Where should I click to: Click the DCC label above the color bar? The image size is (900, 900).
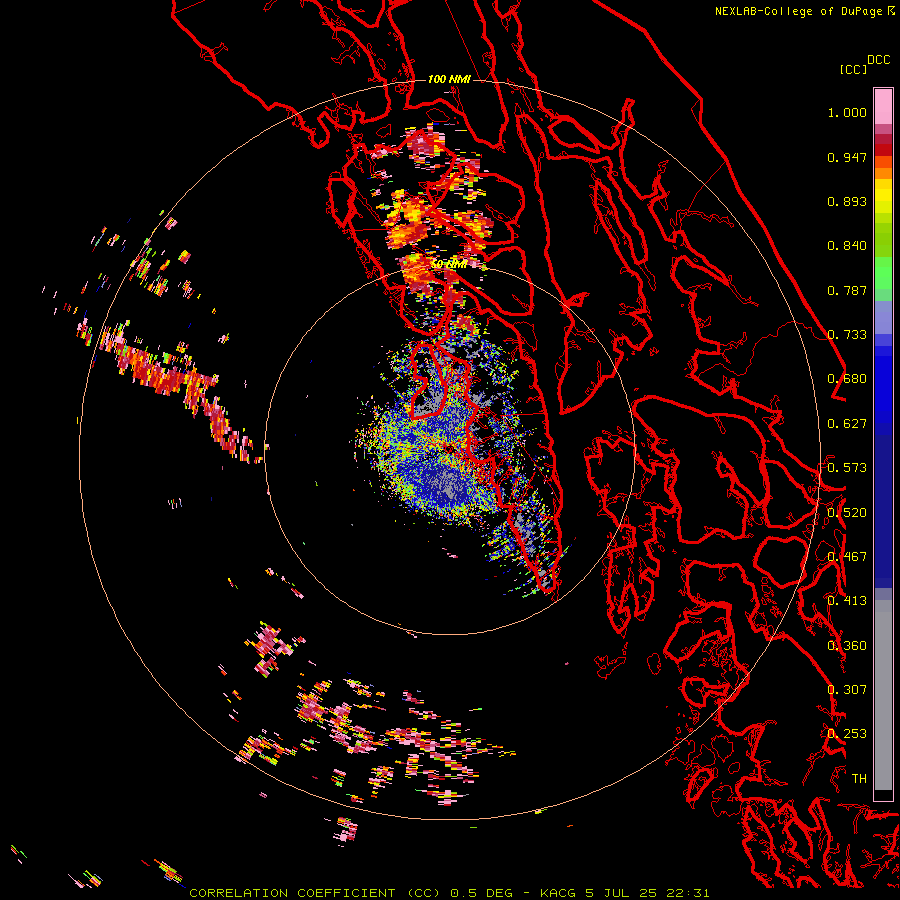pyautogui.click(x=879, y=60)
